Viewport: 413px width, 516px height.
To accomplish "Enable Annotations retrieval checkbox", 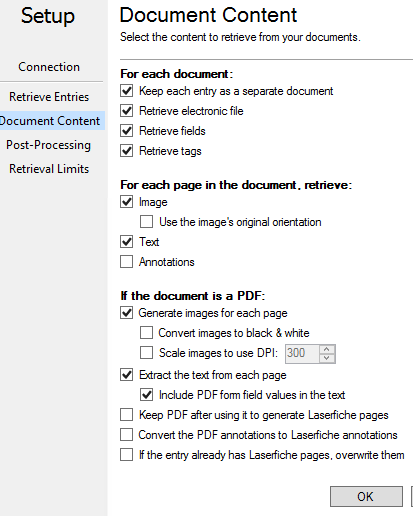I will point(126,262).
